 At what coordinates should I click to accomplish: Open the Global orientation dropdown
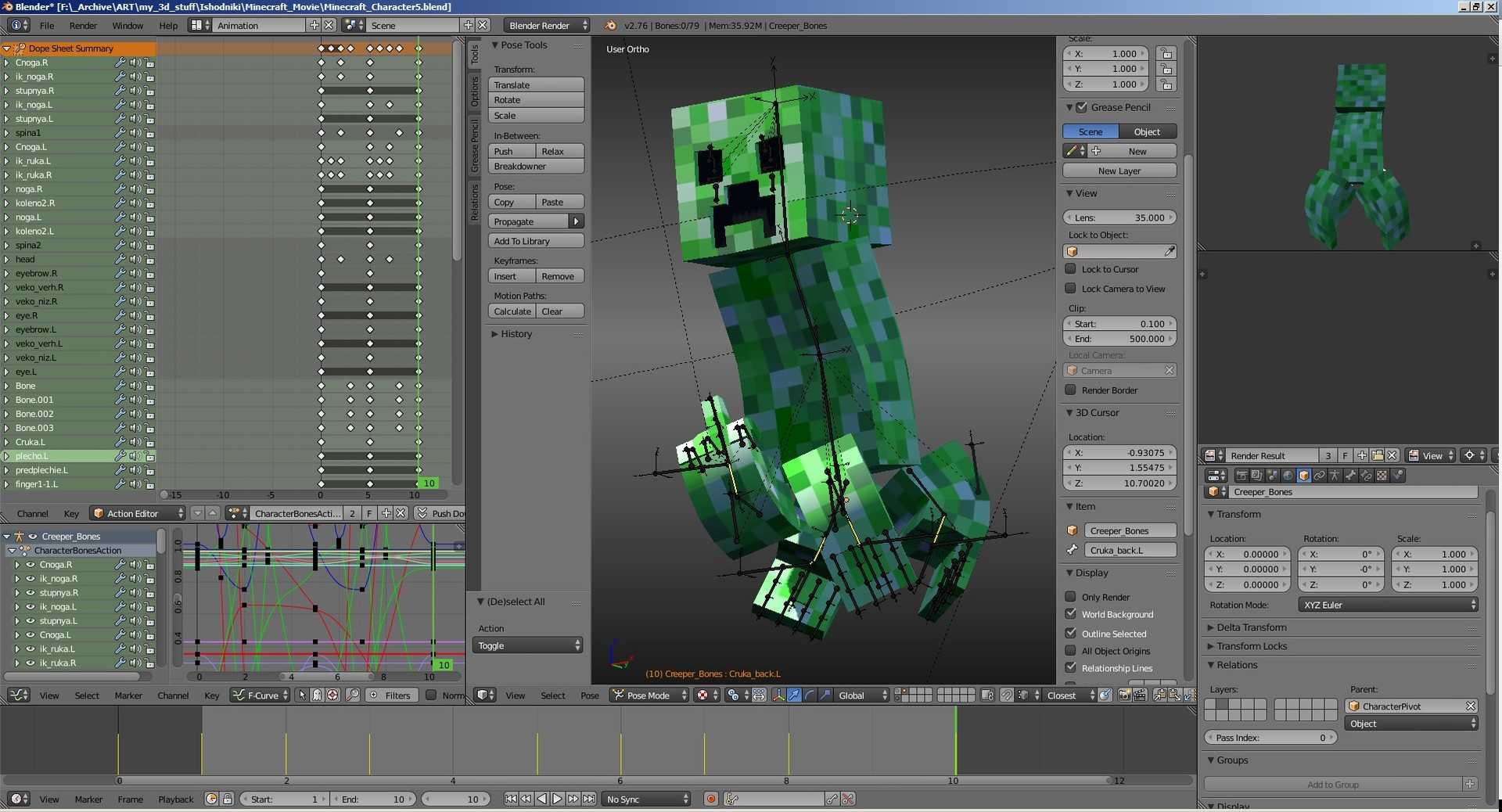point(862,695)
